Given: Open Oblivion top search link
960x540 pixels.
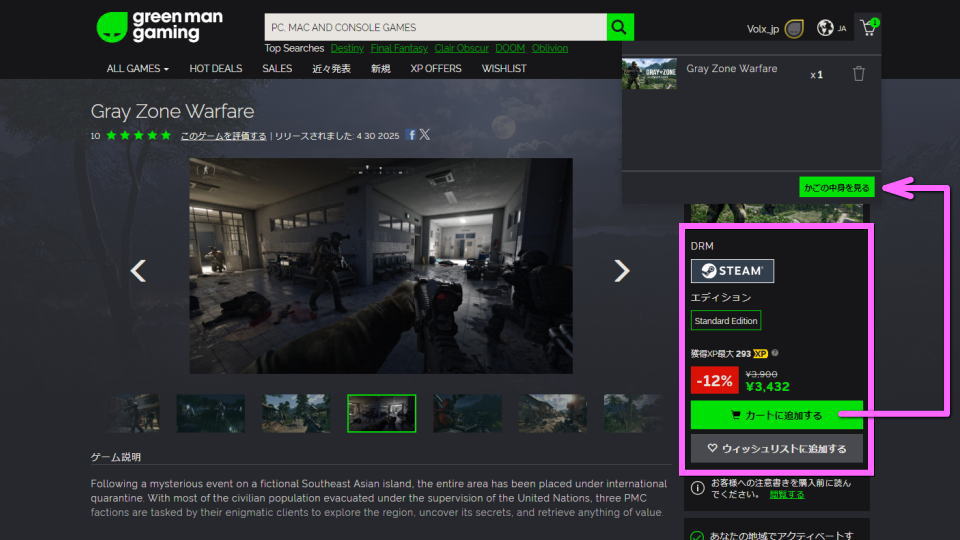Looking at the screenshot, I should click(x=550, y=48).
